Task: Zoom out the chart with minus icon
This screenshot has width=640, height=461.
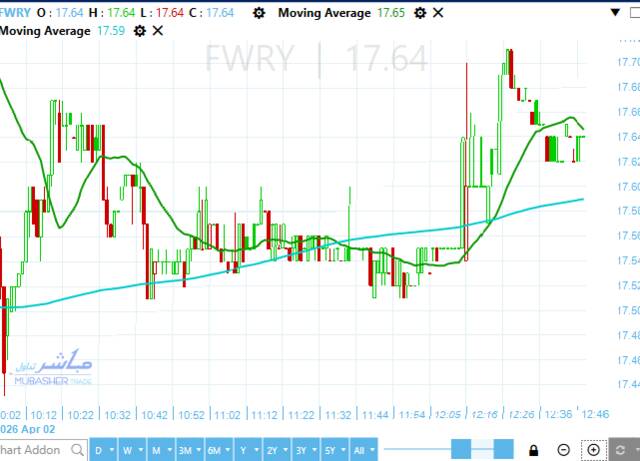Action: (564, 450)
